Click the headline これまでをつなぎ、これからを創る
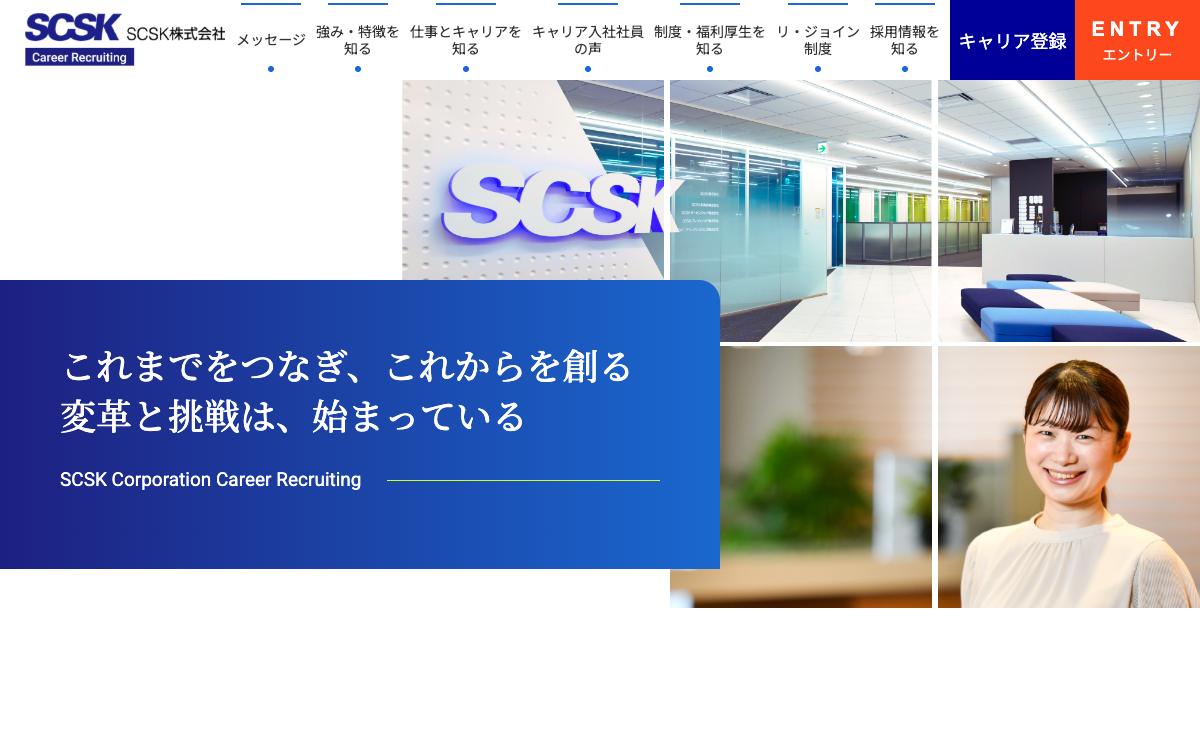 pyautogui.click(x=347, y=366)
